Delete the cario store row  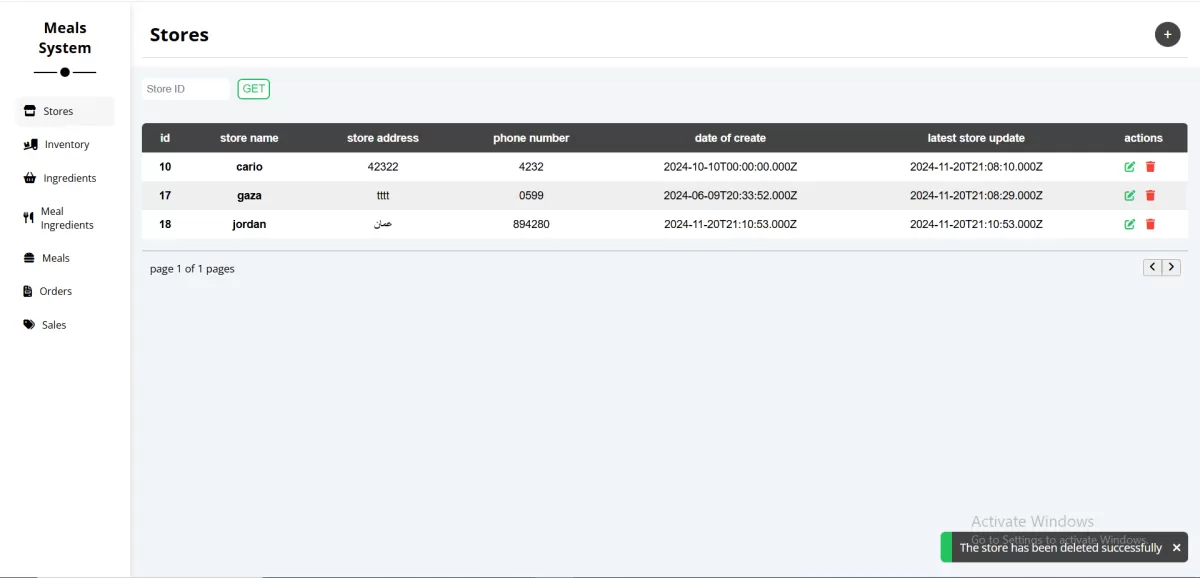coord(1150,167)
